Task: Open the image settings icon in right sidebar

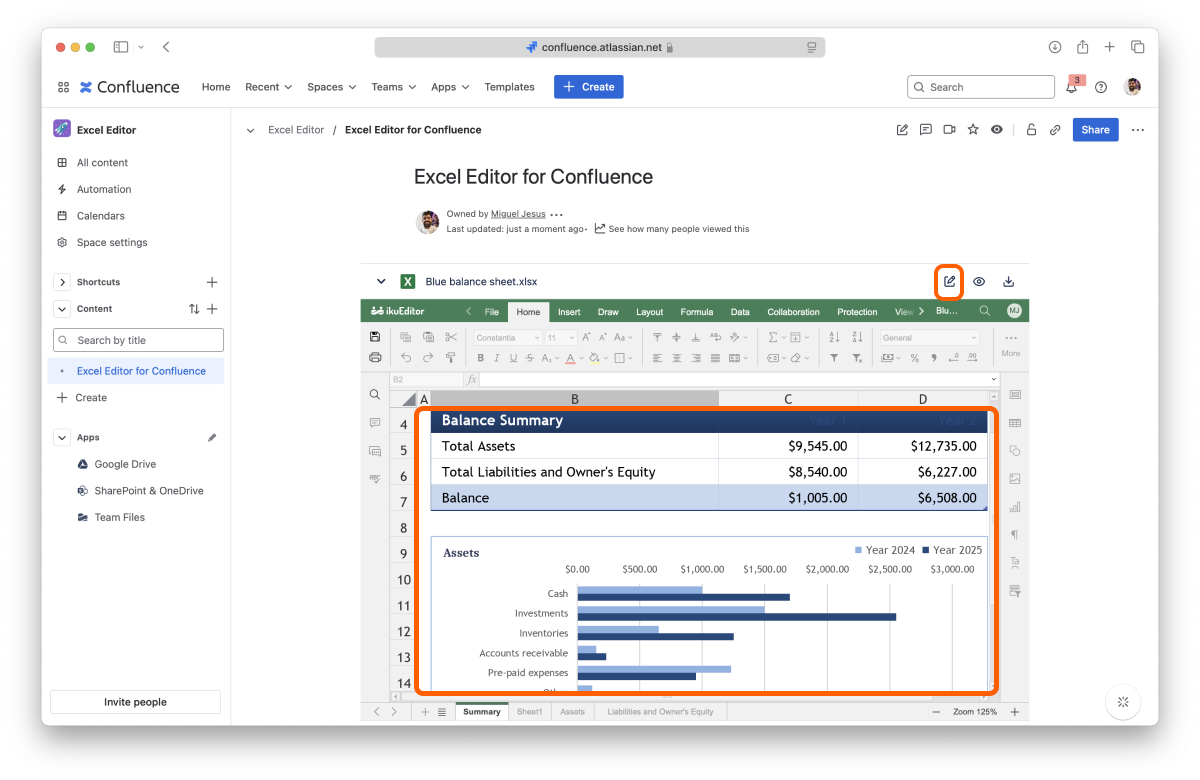Action: click(x=1015, y=479)
